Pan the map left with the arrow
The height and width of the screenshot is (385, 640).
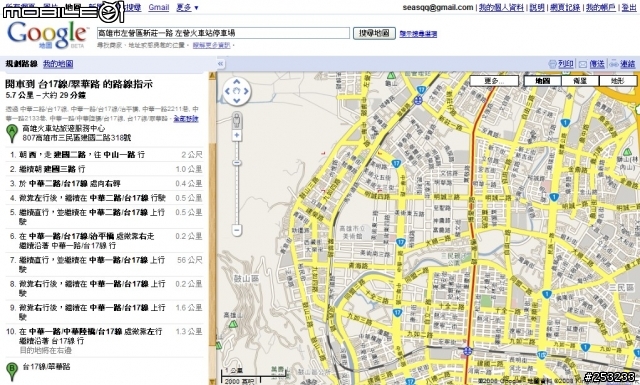pyautogui.click(x=227, y=91)
